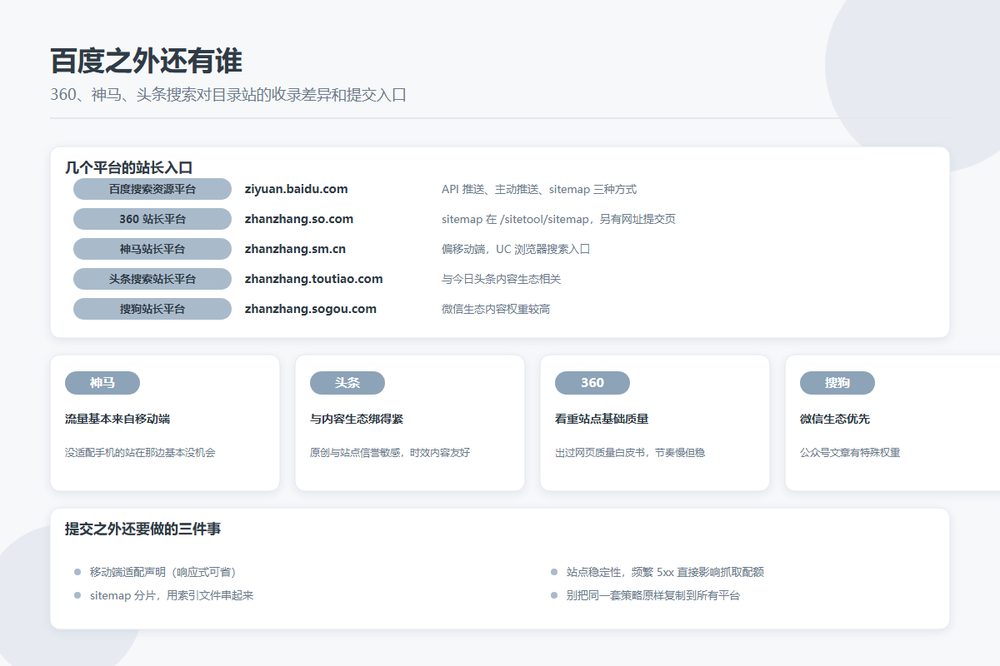The width and height of the screenshot is (1000, 666).
Task: Select bullet sitemap 分片，用索引文件串起来
Action: 172,596
